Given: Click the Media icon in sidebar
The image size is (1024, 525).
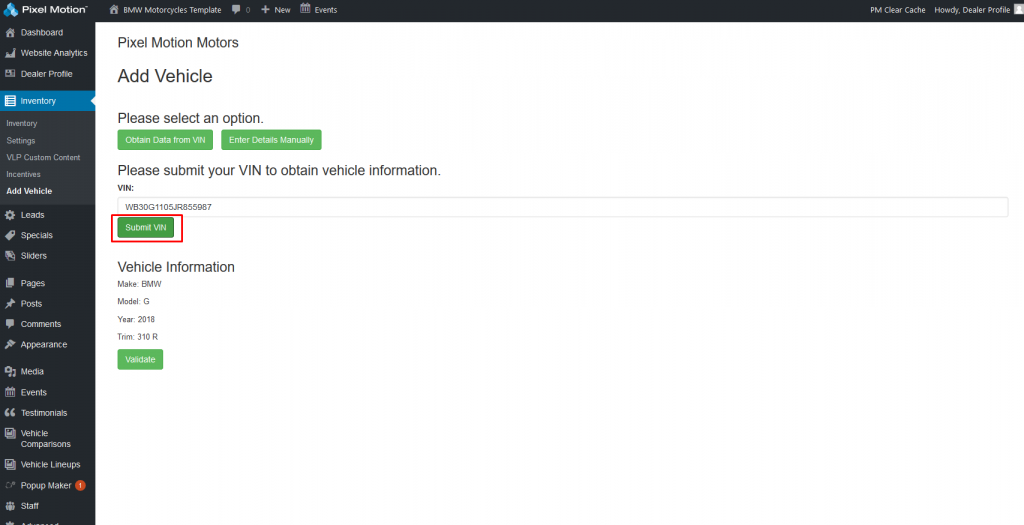Looking at the screenshot, I should pyautogui.click(x=10, y=372).
